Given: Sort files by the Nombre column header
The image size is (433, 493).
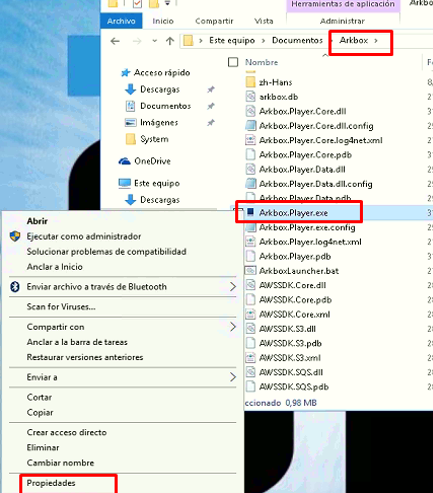Looking at the screenshot, I should tap(261, 62).
